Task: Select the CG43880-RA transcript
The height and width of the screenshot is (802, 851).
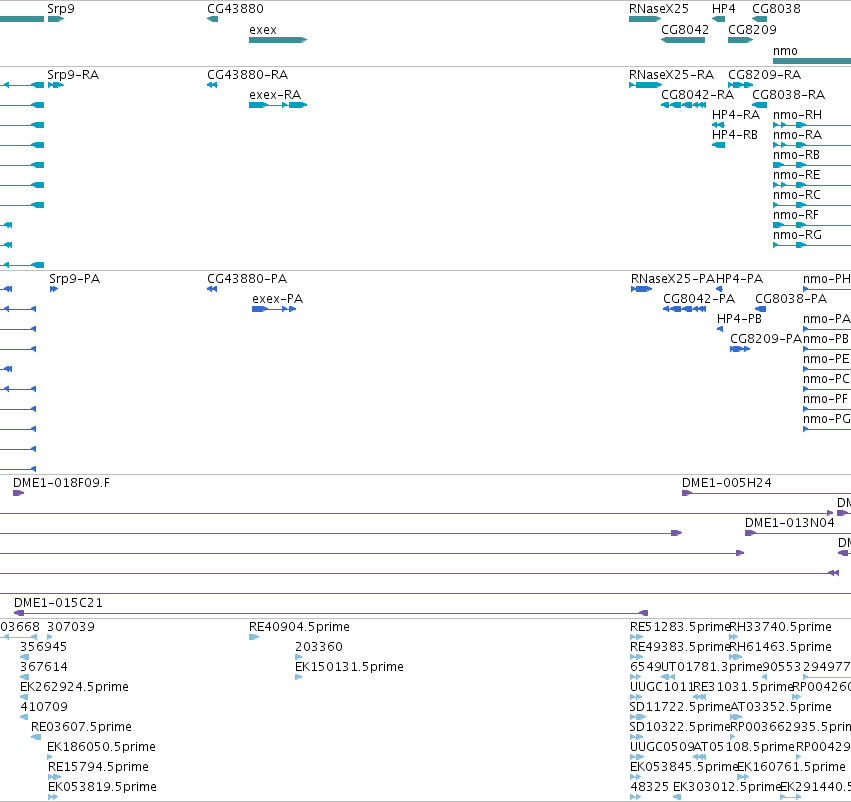Action: [x=212, y=85]
